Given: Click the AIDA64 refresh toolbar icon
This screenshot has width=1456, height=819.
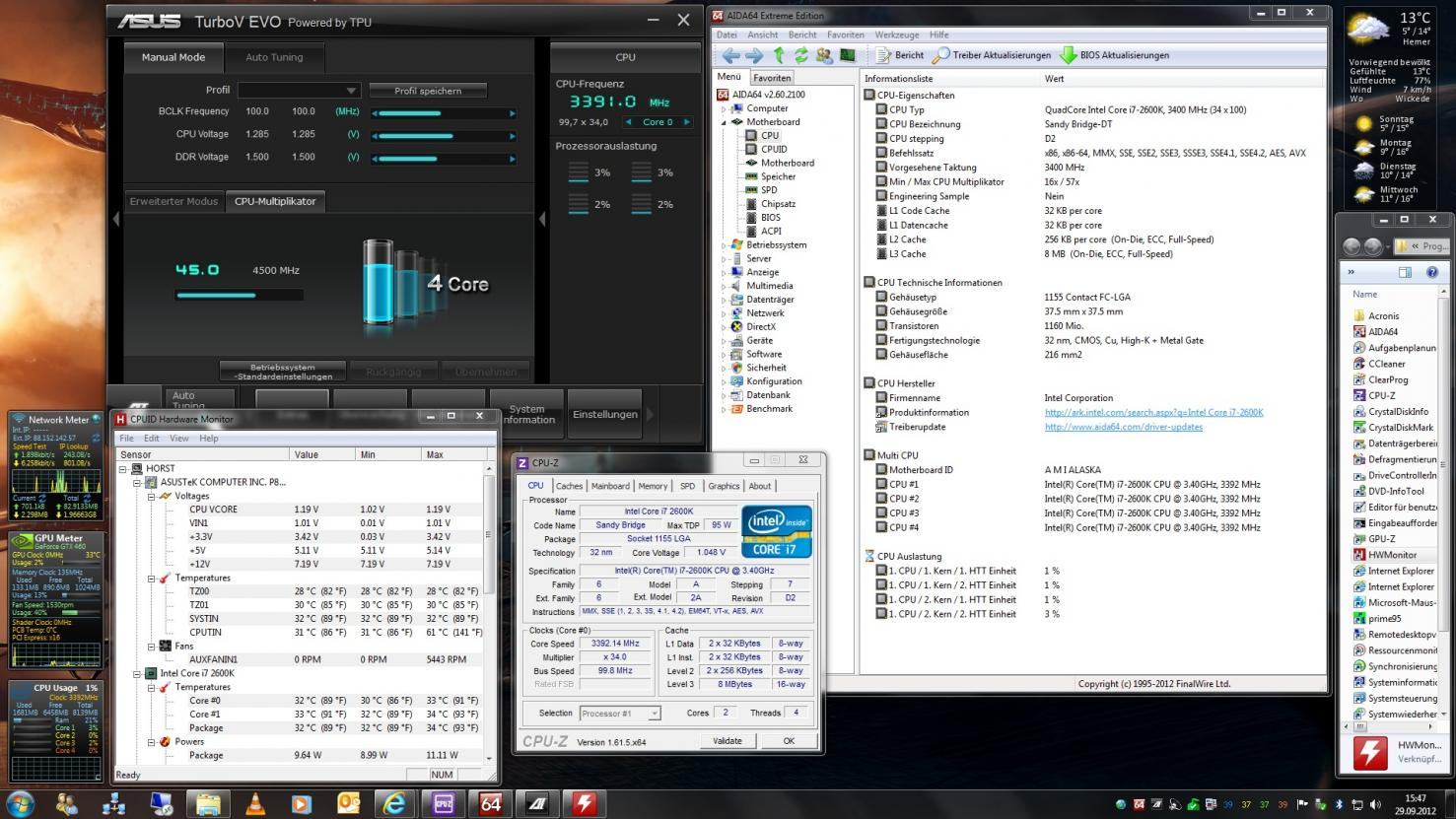Looking at the screenshot, I should 801,55.
